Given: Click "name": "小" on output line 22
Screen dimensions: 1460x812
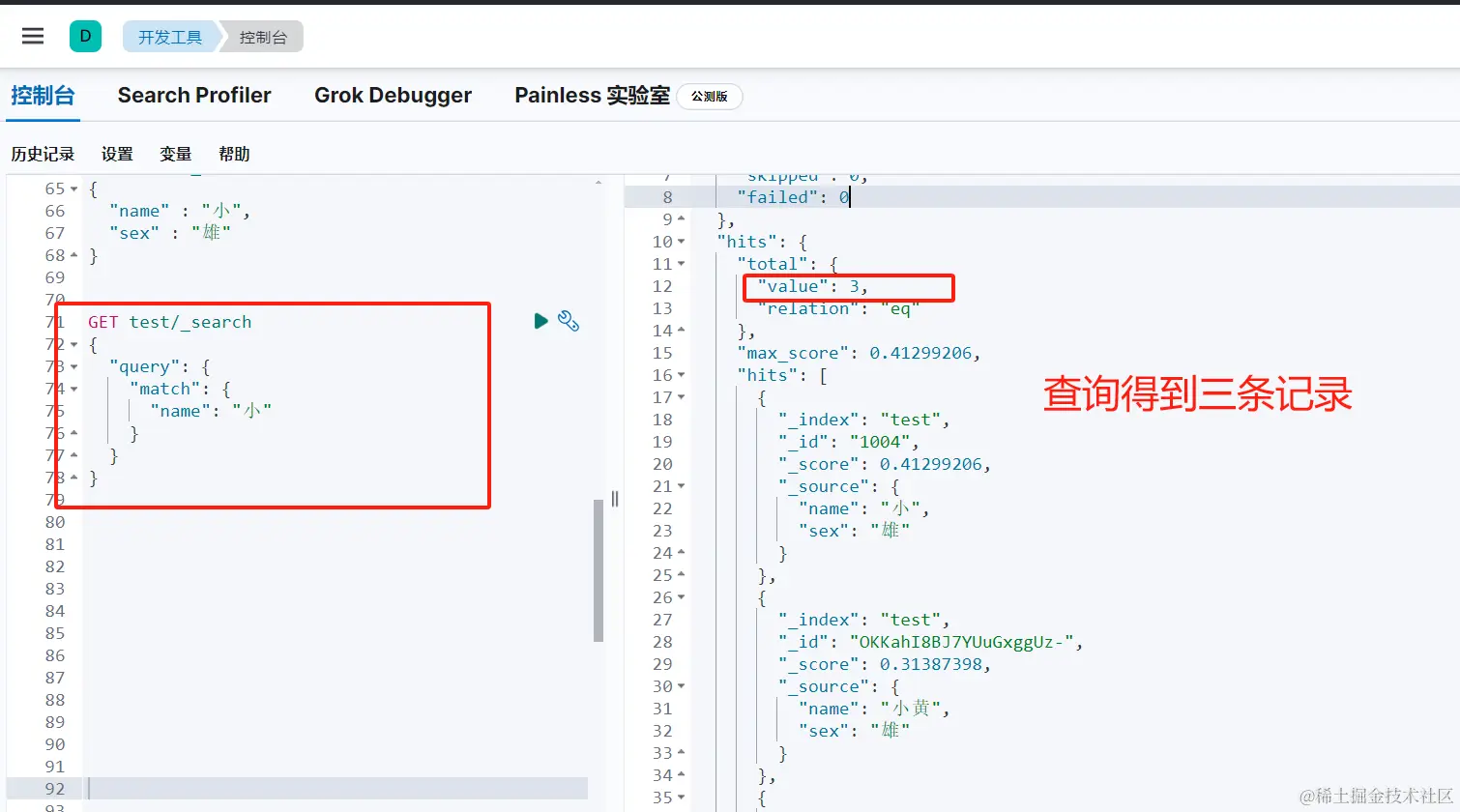Looking at the screenshot, I should pos(864,508).
